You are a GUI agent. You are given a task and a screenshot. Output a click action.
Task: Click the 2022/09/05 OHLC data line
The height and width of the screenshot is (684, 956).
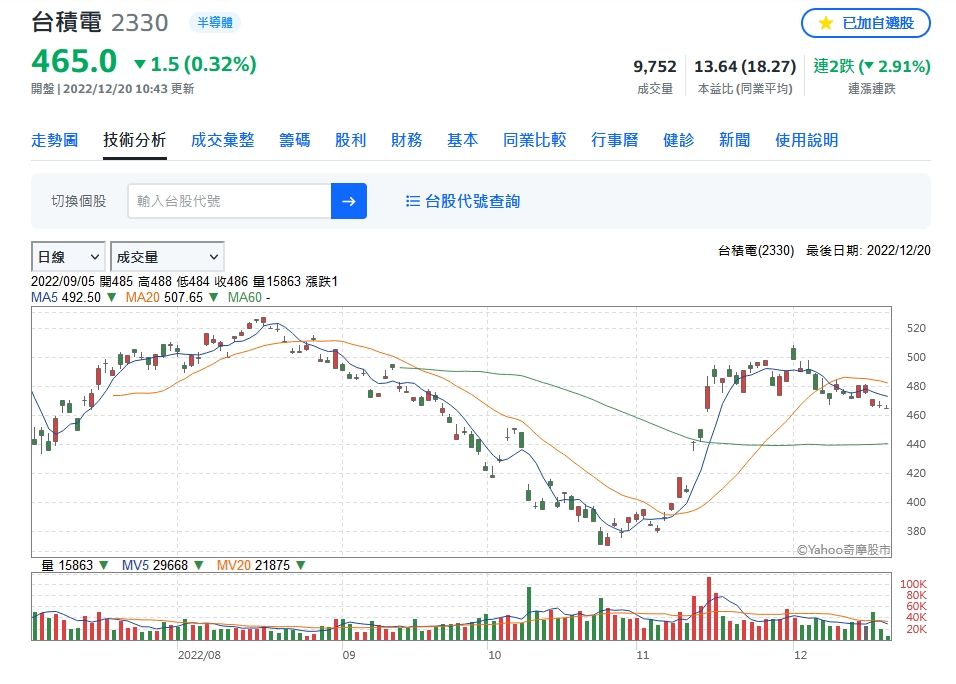(x=184, y=282)
